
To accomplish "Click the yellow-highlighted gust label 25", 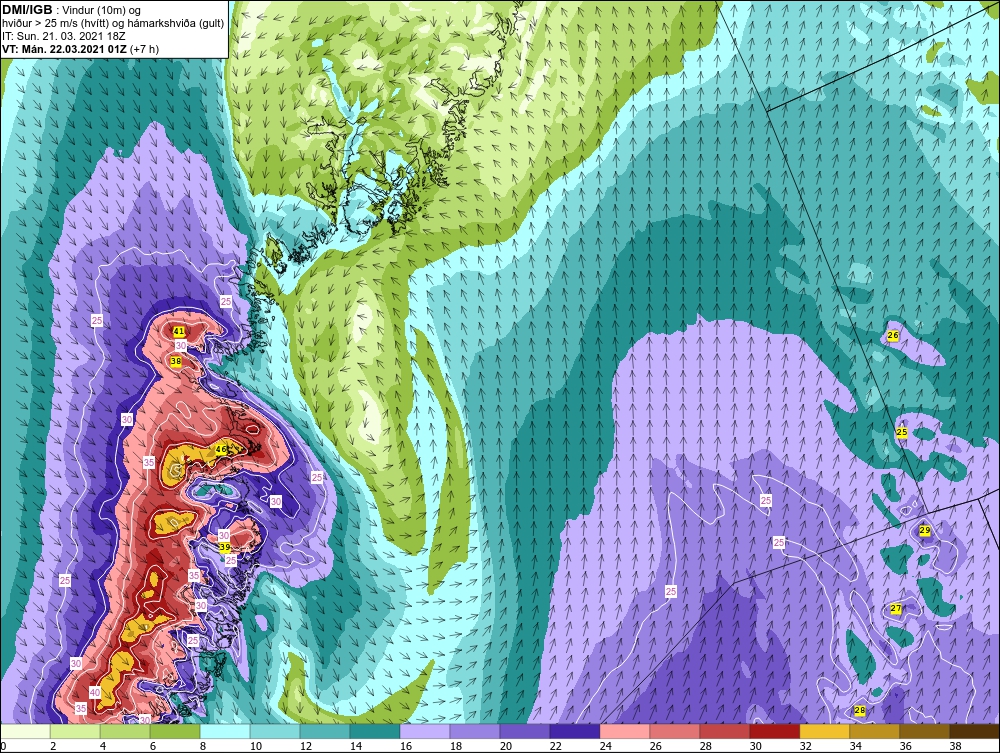I will click(902, 432).
